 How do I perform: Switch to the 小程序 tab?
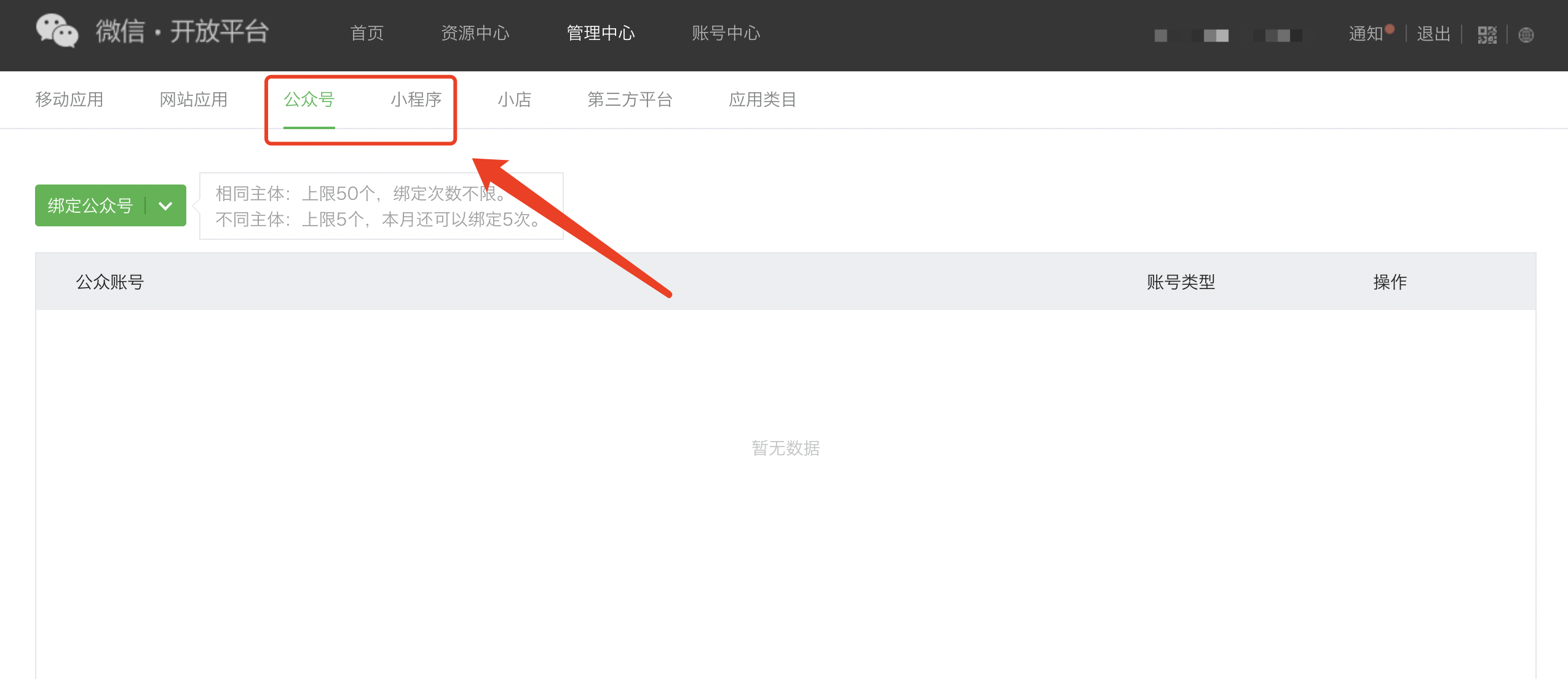pyautogui.click(x=416, y=100)
